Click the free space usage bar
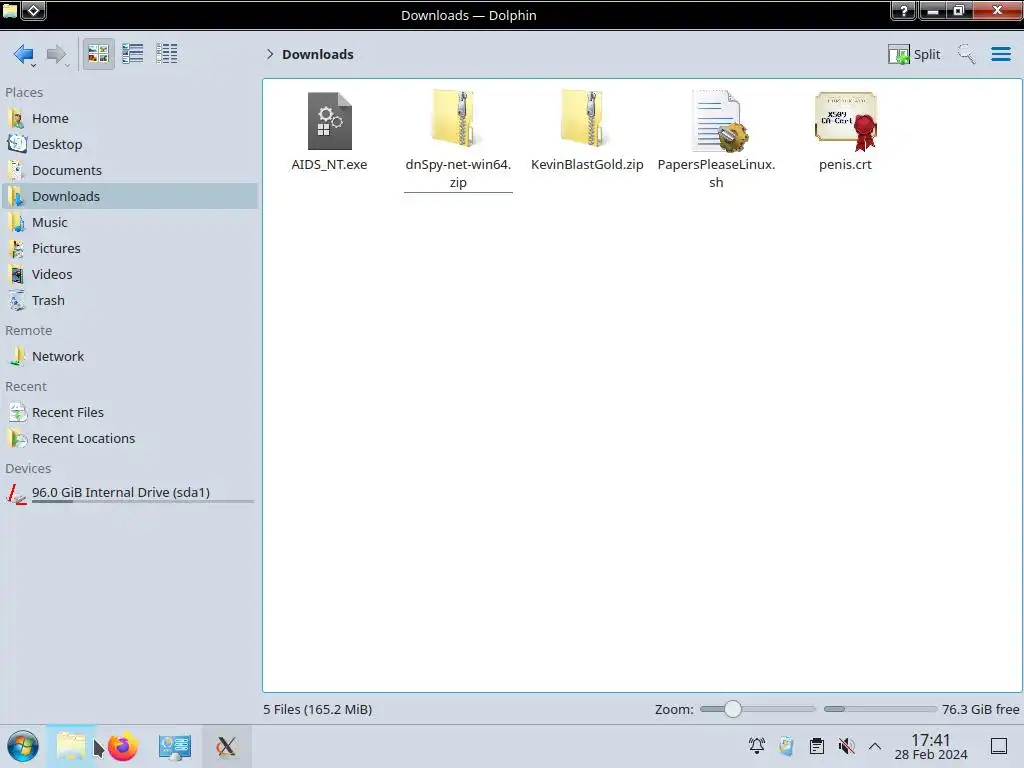 click(880, 709)
